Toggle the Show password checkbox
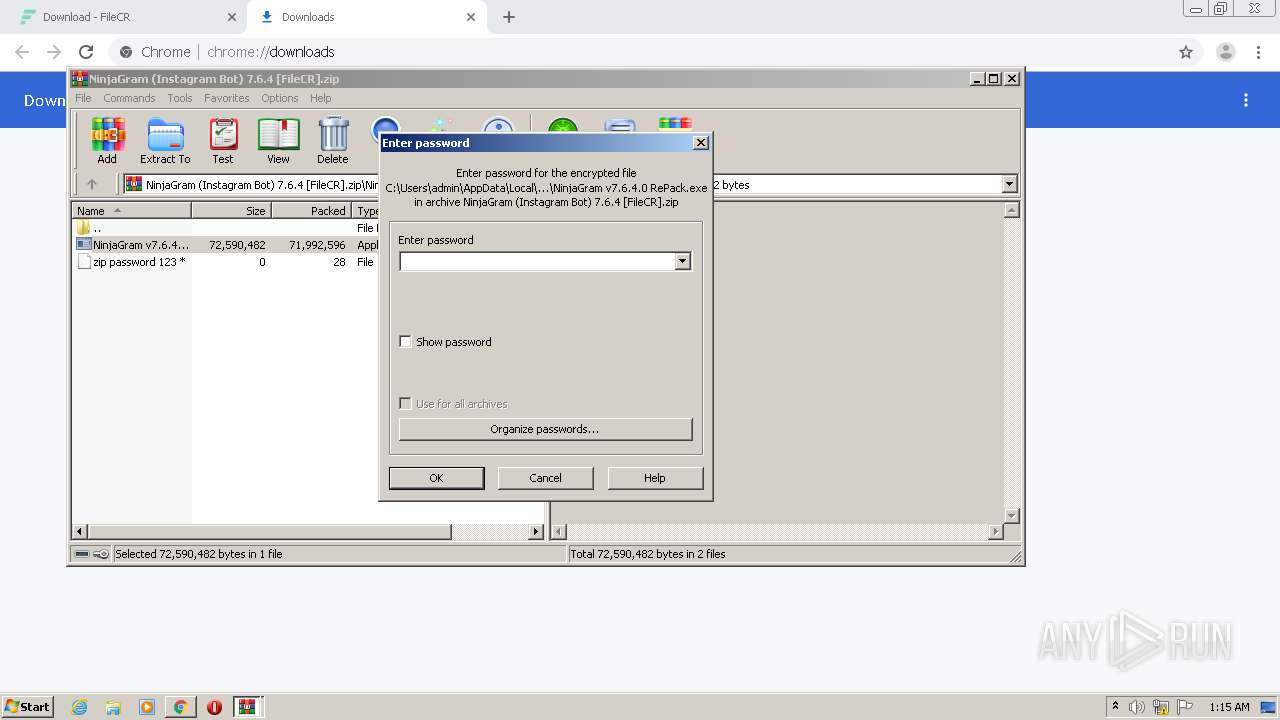The height and width of the screenshot is (720, 1280). (x=405, y=342)
